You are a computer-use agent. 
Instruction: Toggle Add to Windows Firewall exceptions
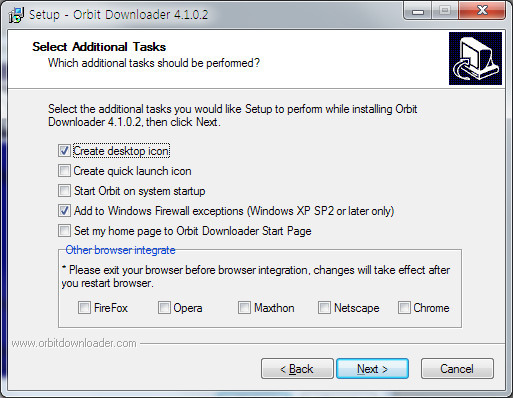64,211
